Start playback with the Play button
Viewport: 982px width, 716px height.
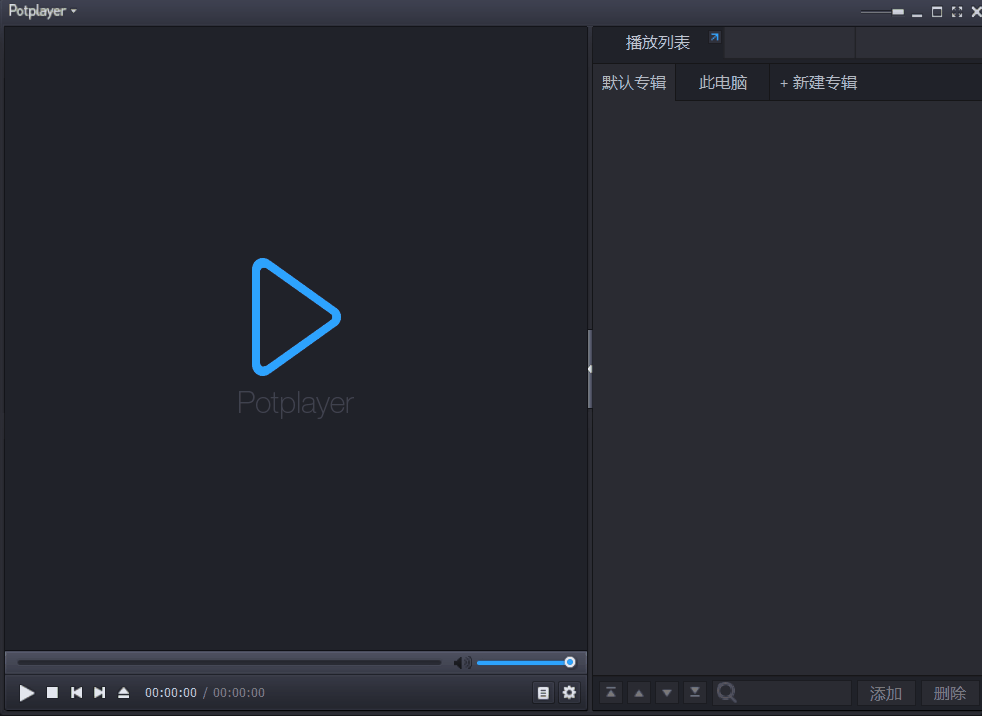(x=26, y=693)
